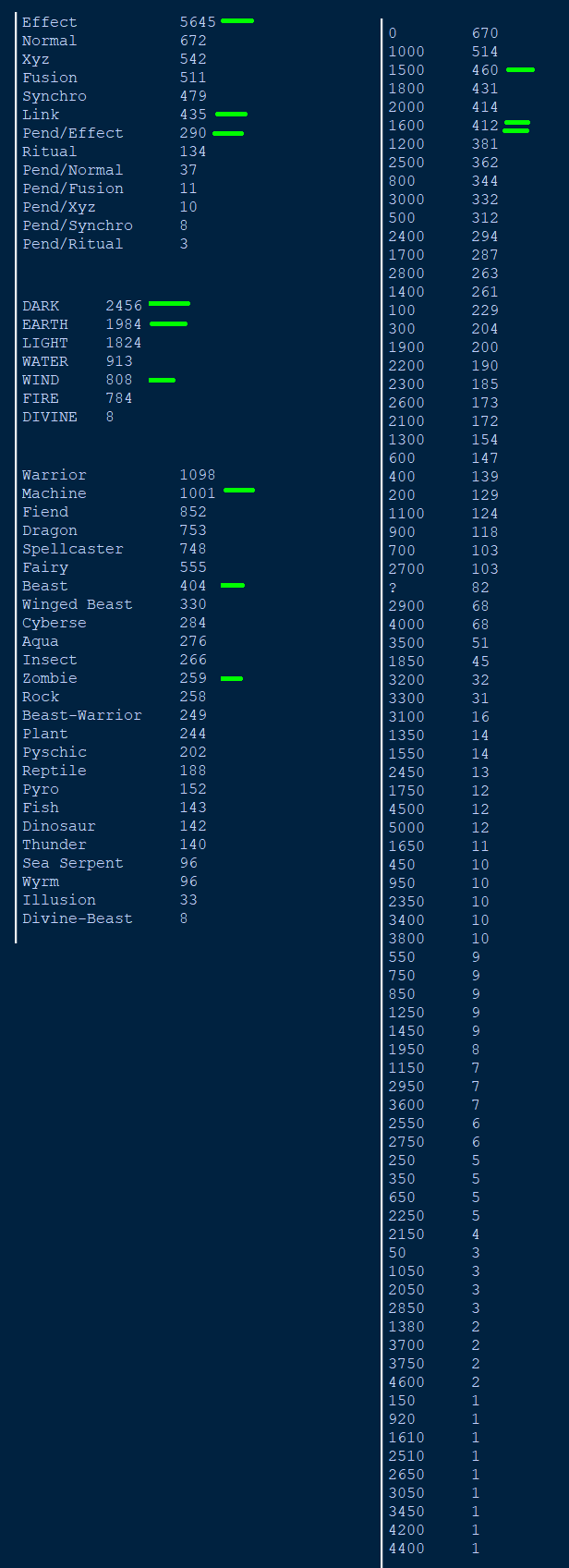
Task: Select the uppercase 'DIVINE' attribute label
Action: [50, 417]
